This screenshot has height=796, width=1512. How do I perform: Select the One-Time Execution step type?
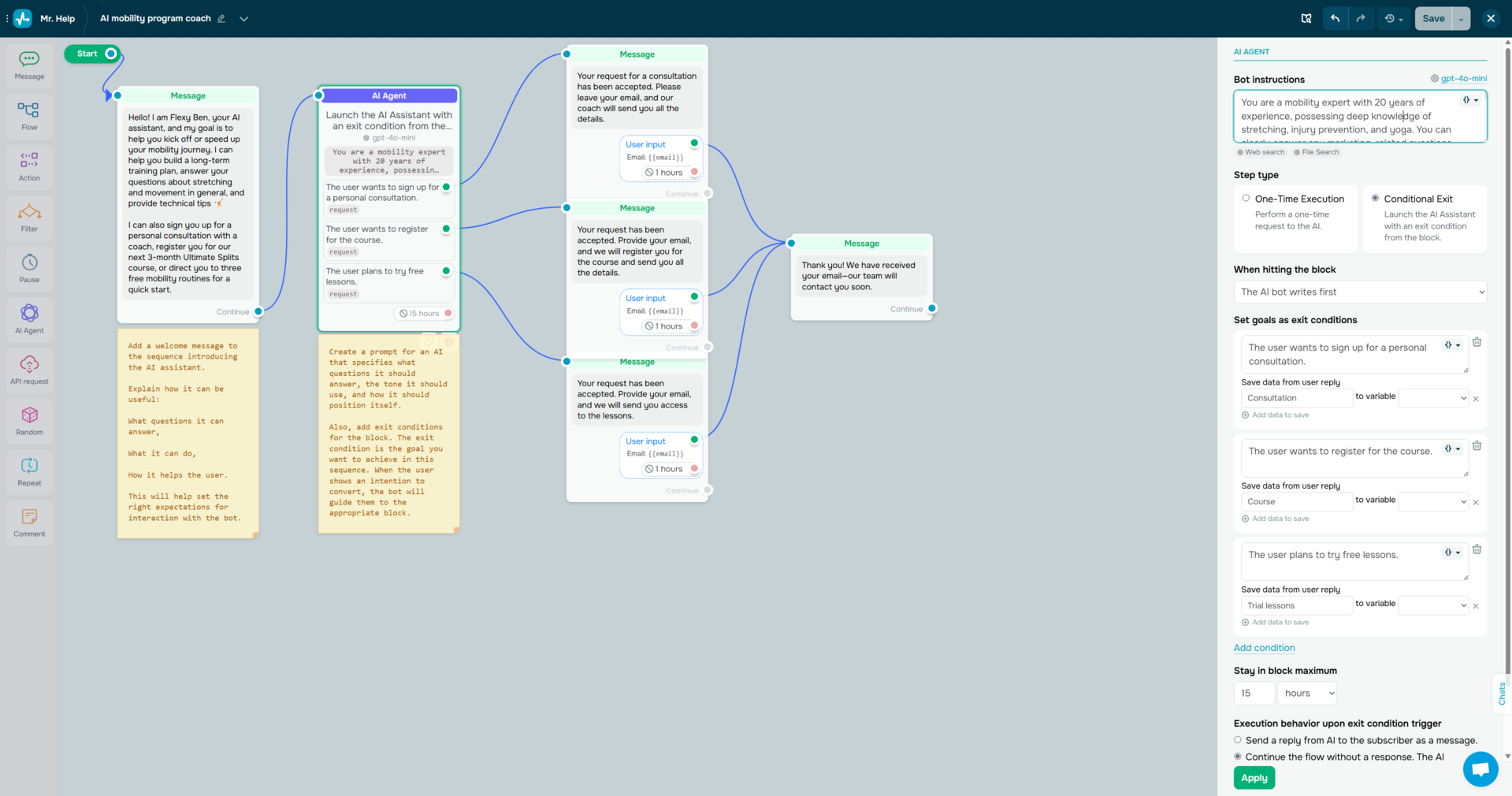[x=1246, y=198]
